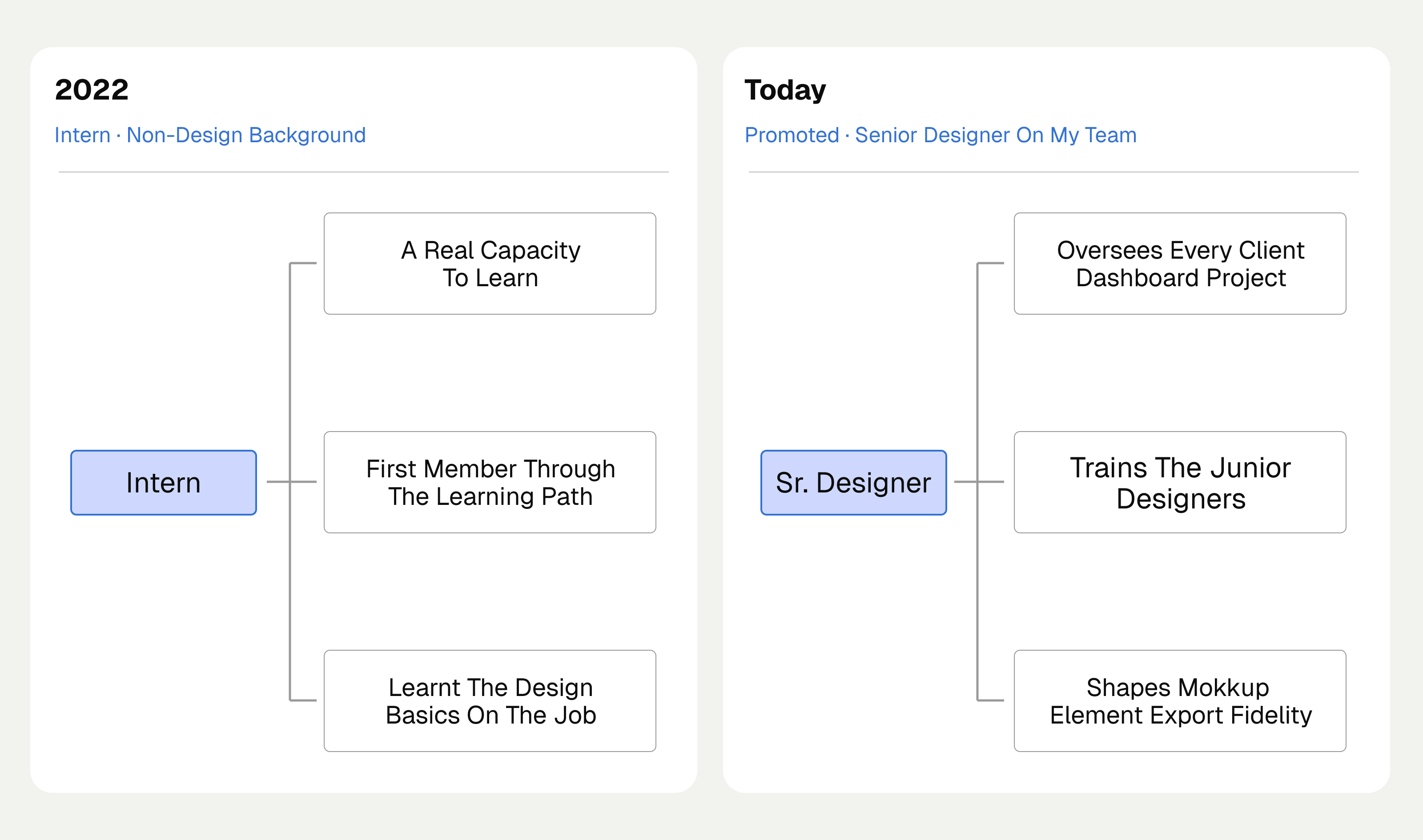
Task: Click the 2022 heading
Action: [x=92, y=90]
